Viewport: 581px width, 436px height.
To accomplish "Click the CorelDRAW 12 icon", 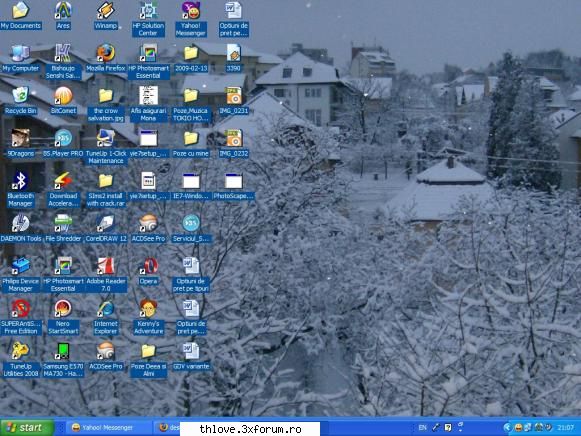I will coord(106,229).
